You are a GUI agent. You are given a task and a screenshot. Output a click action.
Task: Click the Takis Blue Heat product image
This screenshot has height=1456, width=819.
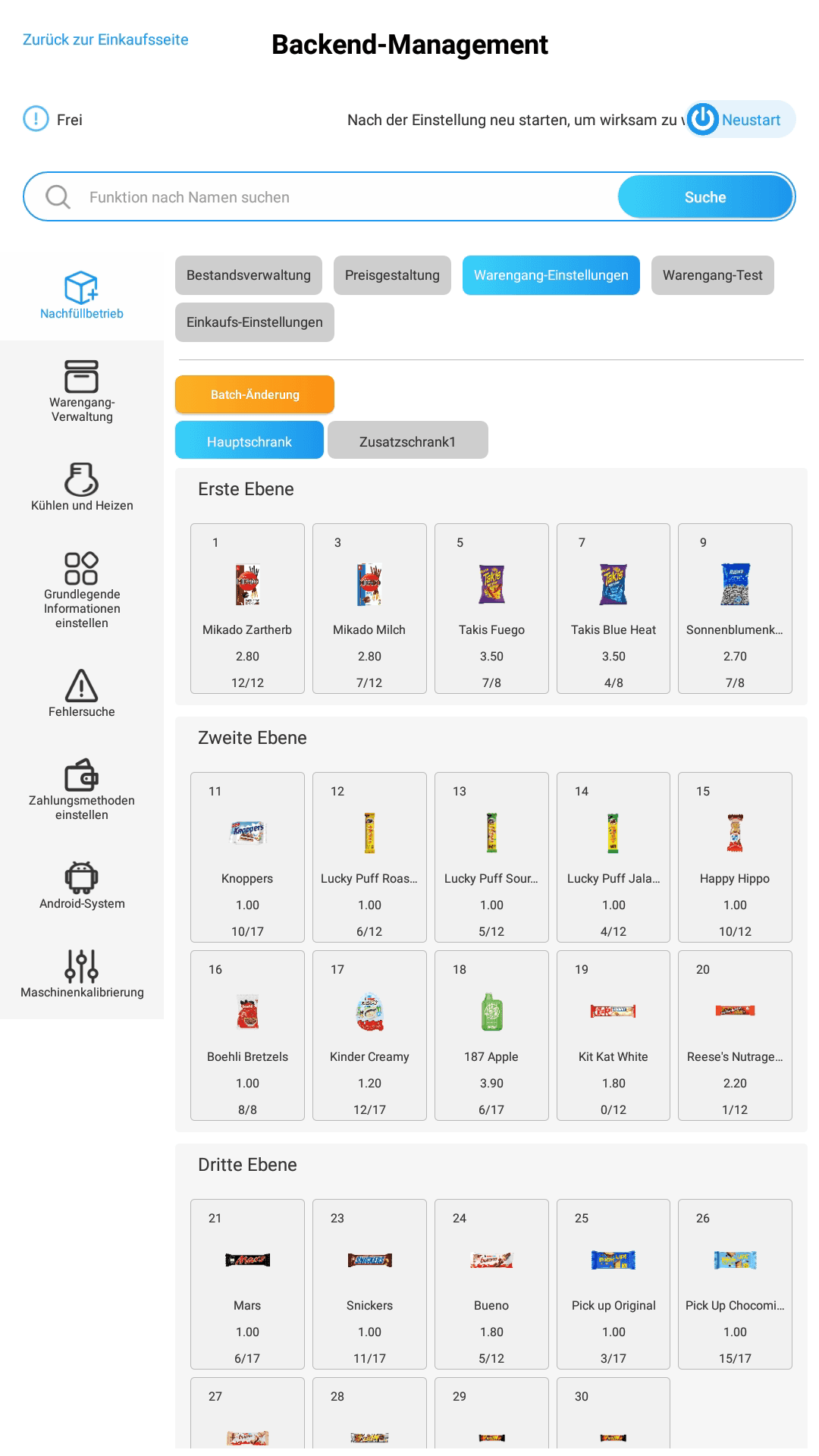[x=613, y=584]
